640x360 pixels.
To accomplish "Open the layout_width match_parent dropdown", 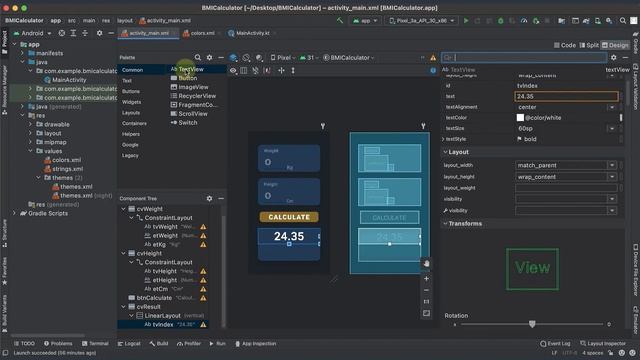I will 612,165.
